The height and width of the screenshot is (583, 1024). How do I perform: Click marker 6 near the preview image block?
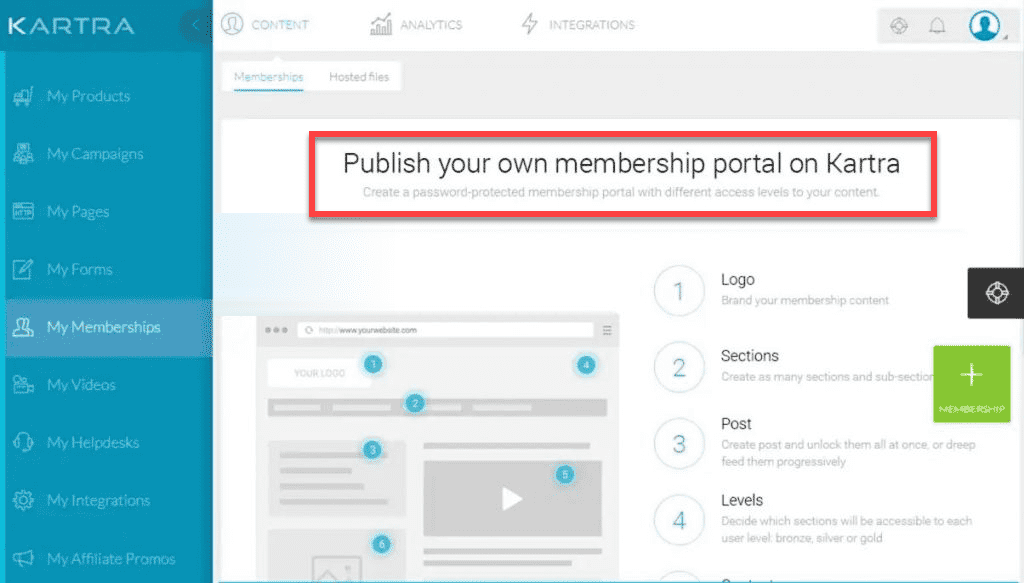click(x=381, y=544)
